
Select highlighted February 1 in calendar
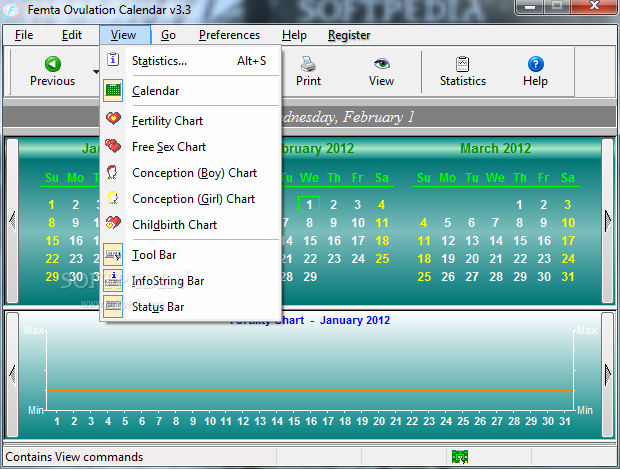309,204
